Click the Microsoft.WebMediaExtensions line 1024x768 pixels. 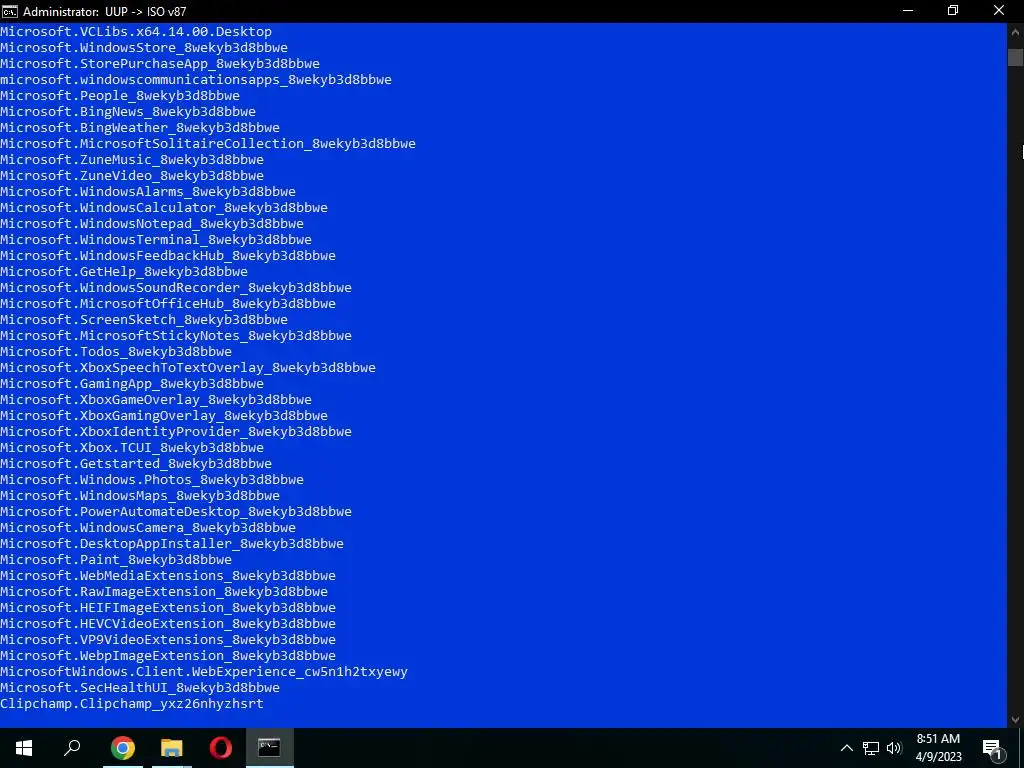coord(168,575)
